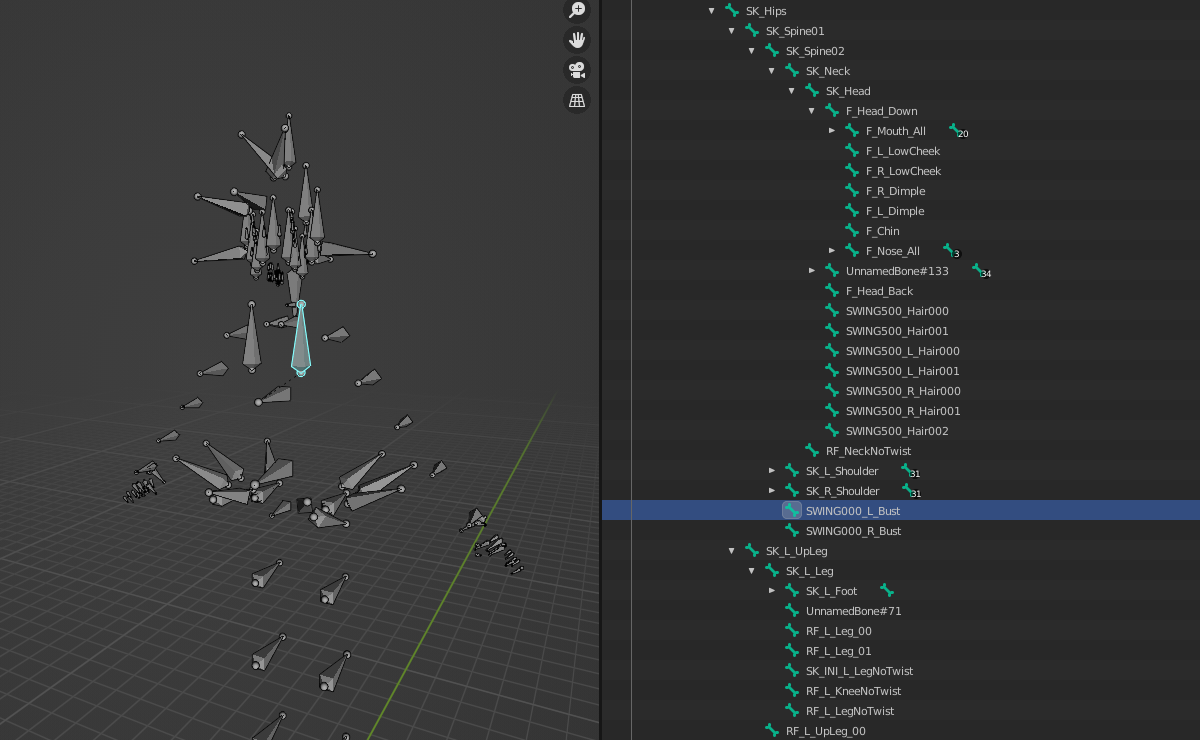Select the F_R_LowCheek bone
This screenshot has width=1200, height=740.
coord(903,171)
